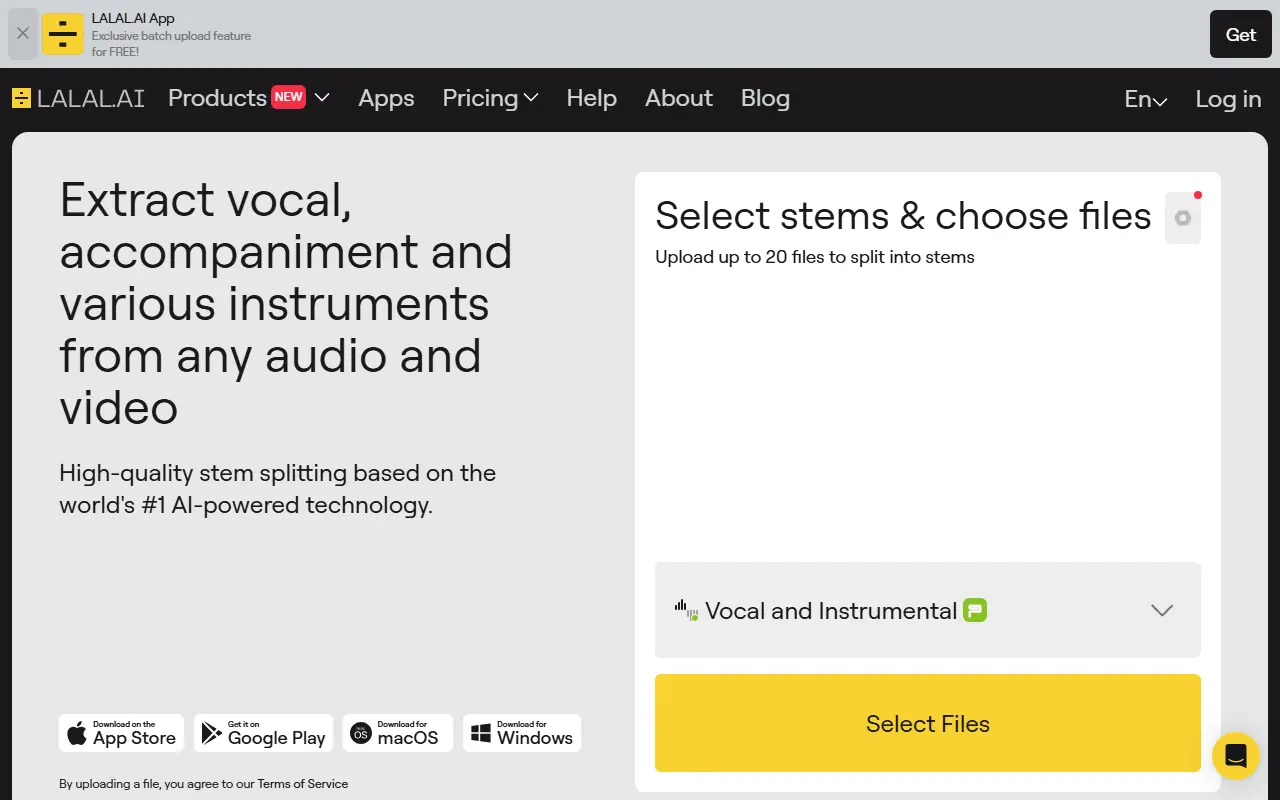Open the language selector
The height and width of the screenshot is (800, 1280).
(1145, 99)
